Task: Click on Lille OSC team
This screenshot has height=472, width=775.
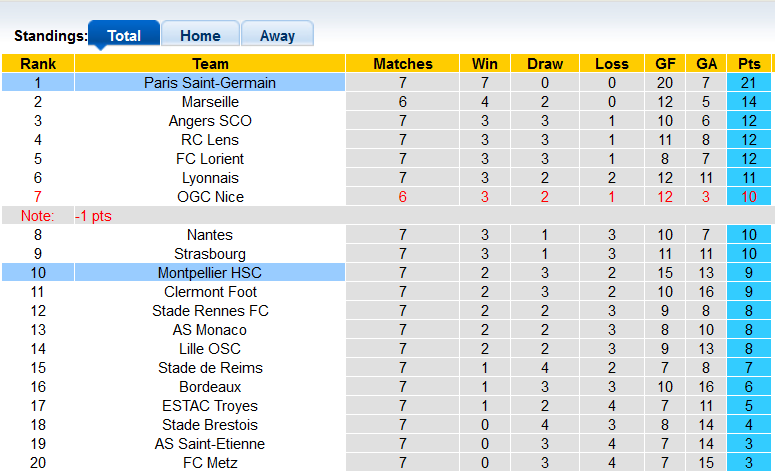Action: coord(210,349)
